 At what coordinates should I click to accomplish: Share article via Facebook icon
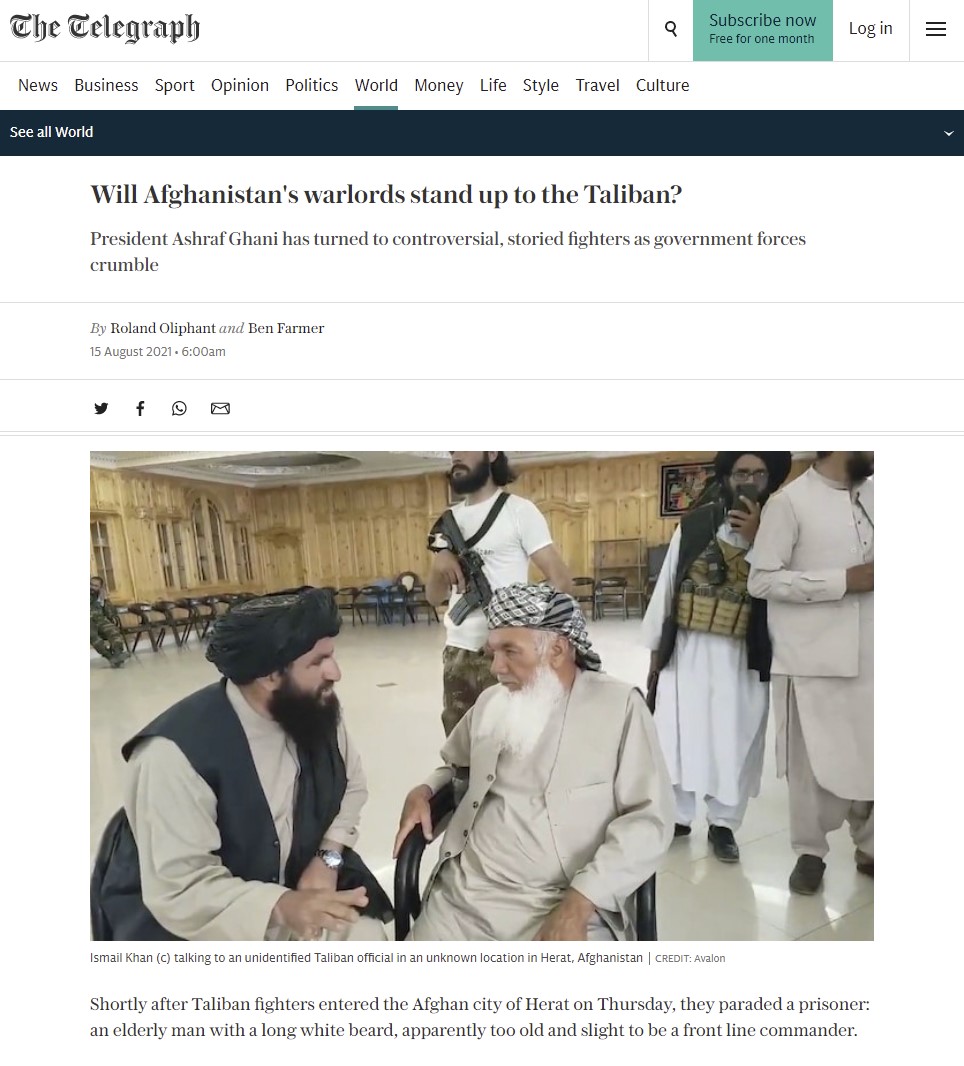pyautogui.click(x=140, y=408)
